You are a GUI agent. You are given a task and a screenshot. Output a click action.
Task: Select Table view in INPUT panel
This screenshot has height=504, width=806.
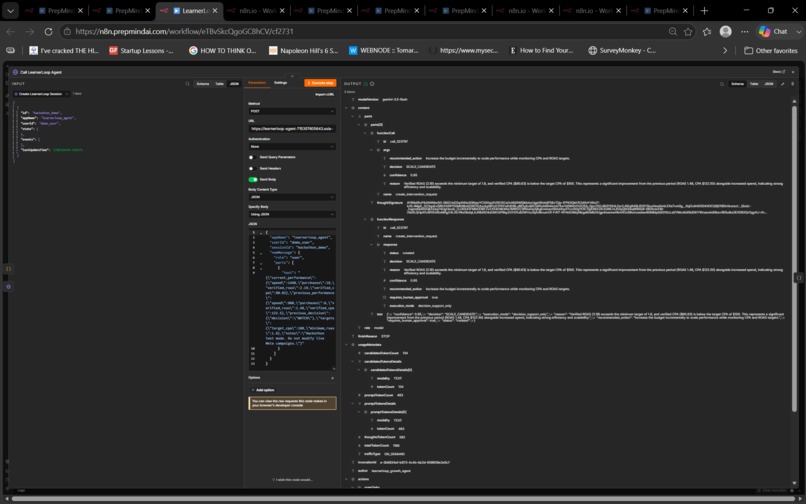click(219, 83)
